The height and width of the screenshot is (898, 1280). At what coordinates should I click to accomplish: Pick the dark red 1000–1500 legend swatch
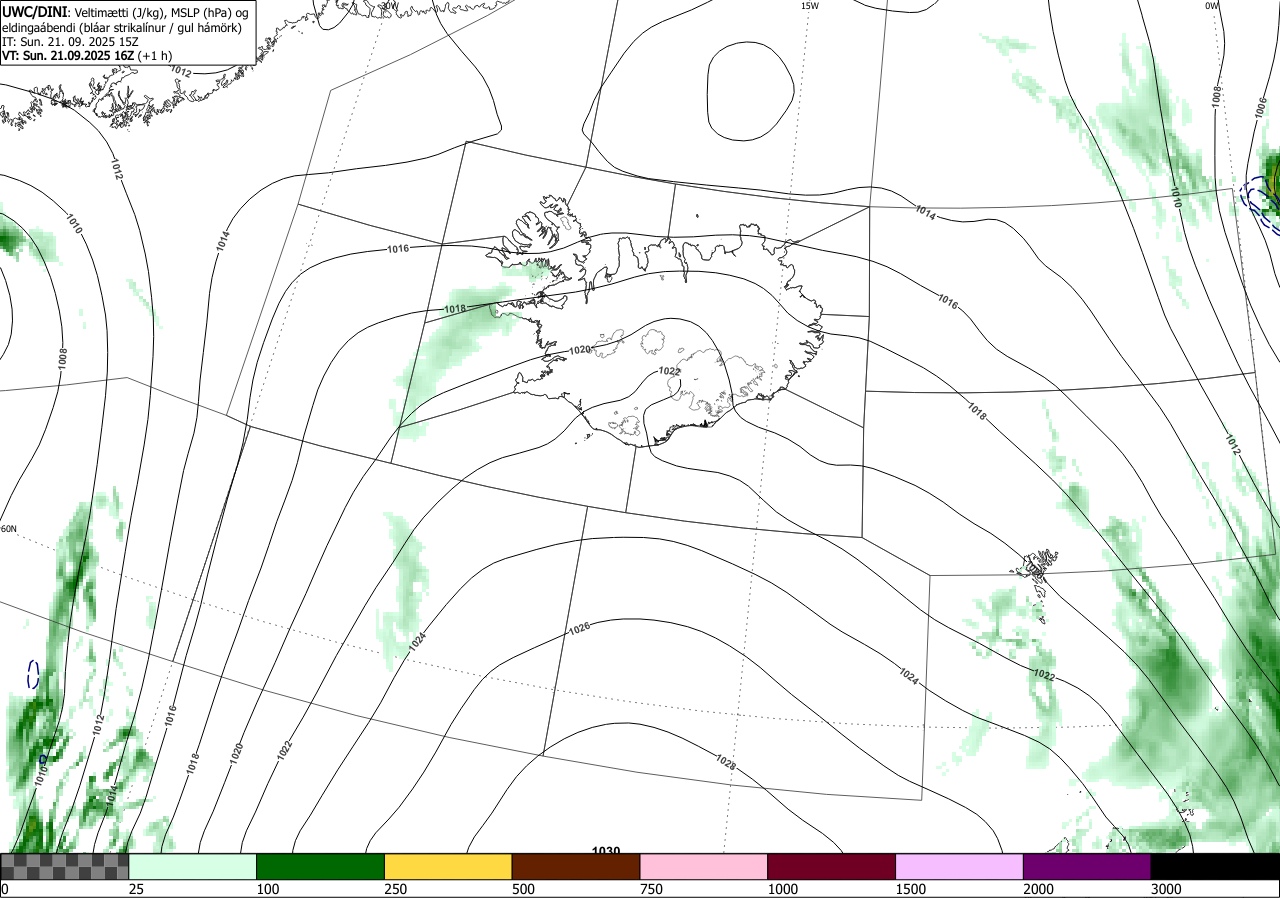pos(832,866)
